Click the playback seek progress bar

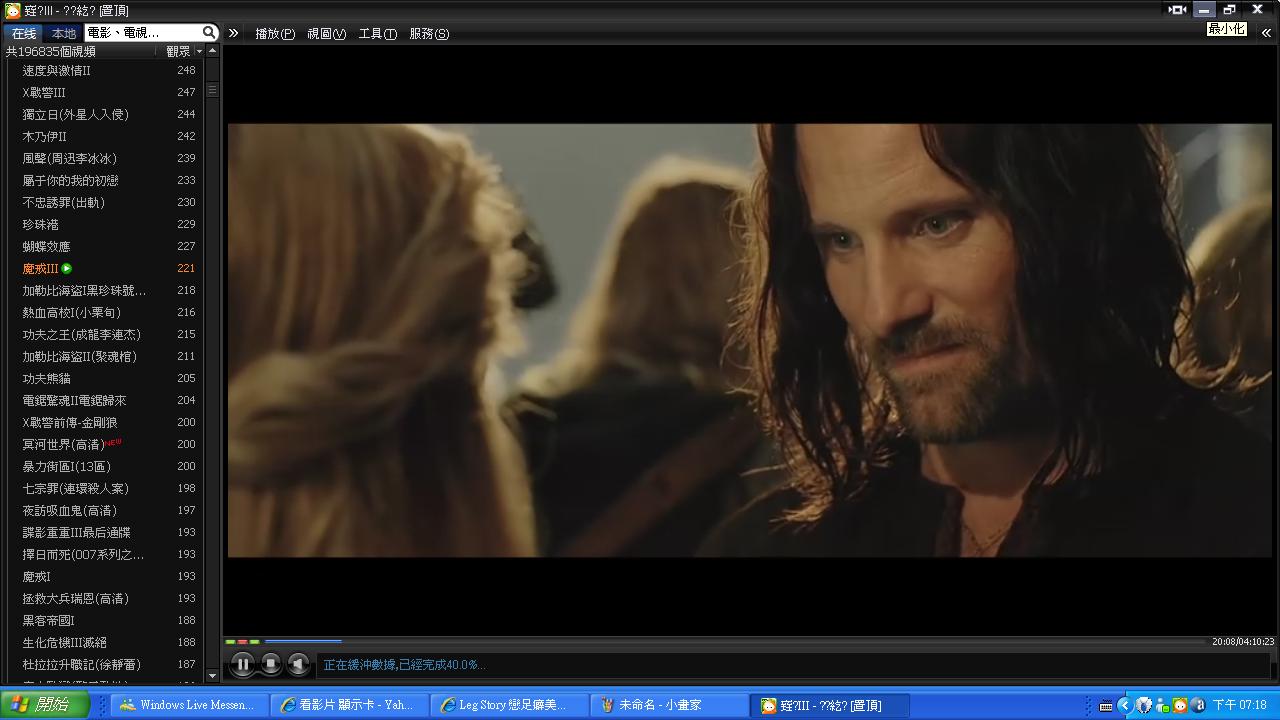(x=737, y=641)
